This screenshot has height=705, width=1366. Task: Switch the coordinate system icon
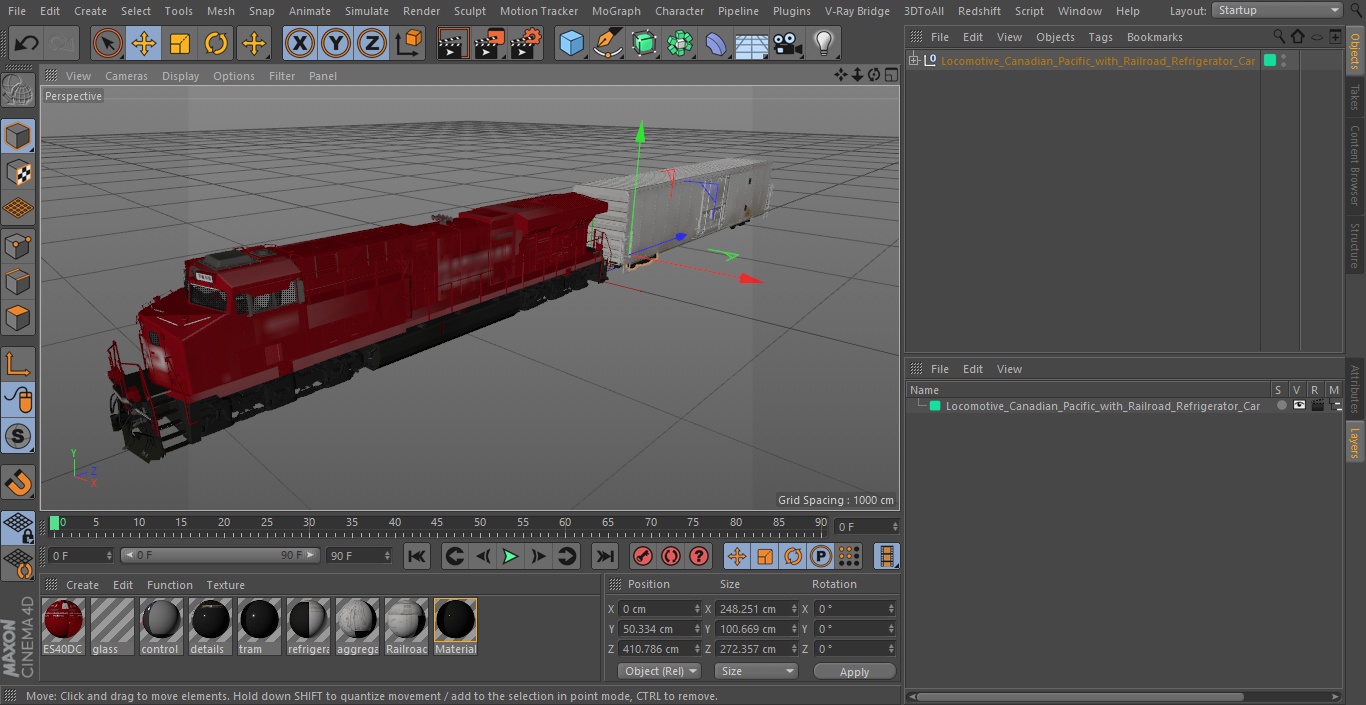(x=409, y=43)
